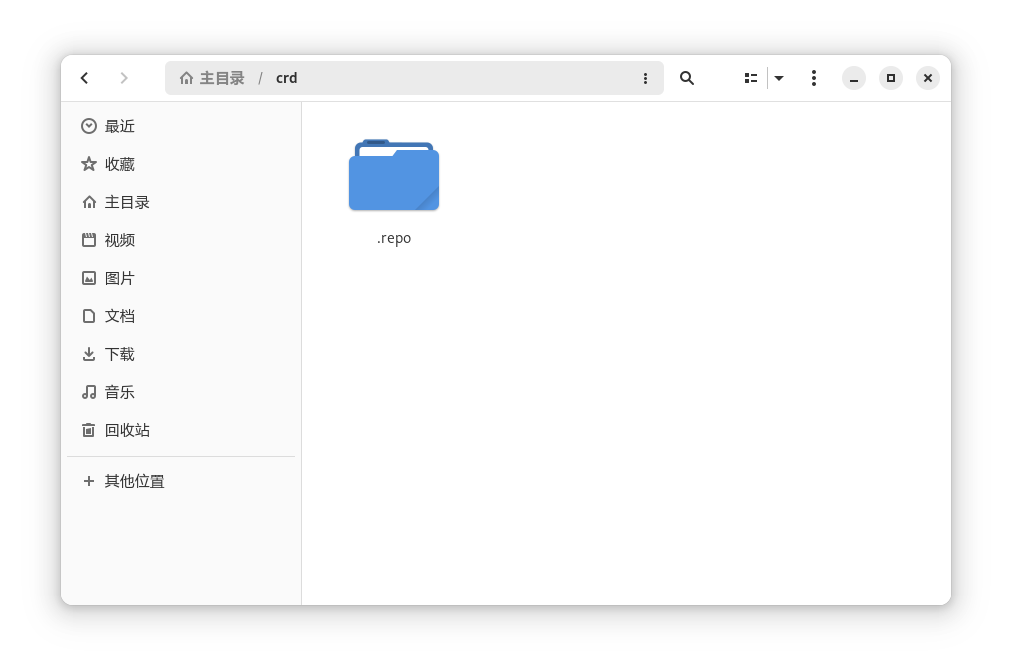The height and width of the screenshot is (672, 1012).
Task: Navigate to 主目录 in the path bar
Action: coord(212,78)
